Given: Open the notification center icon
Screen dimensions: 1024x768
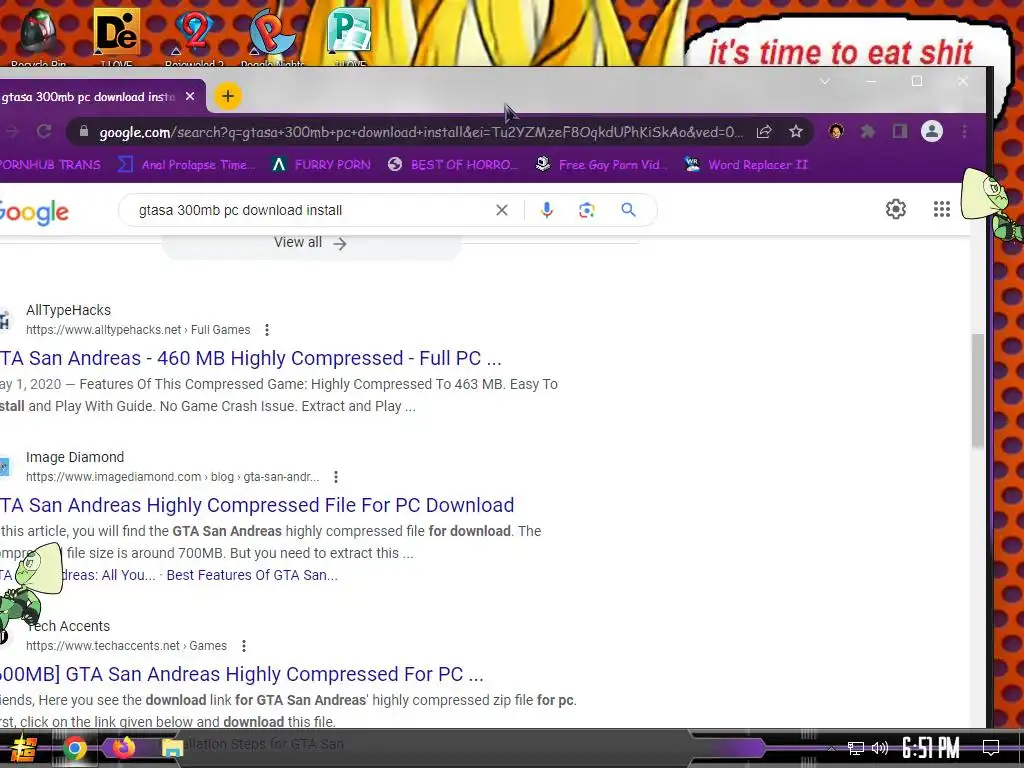Looking at the screenshot, I should 991,748.
